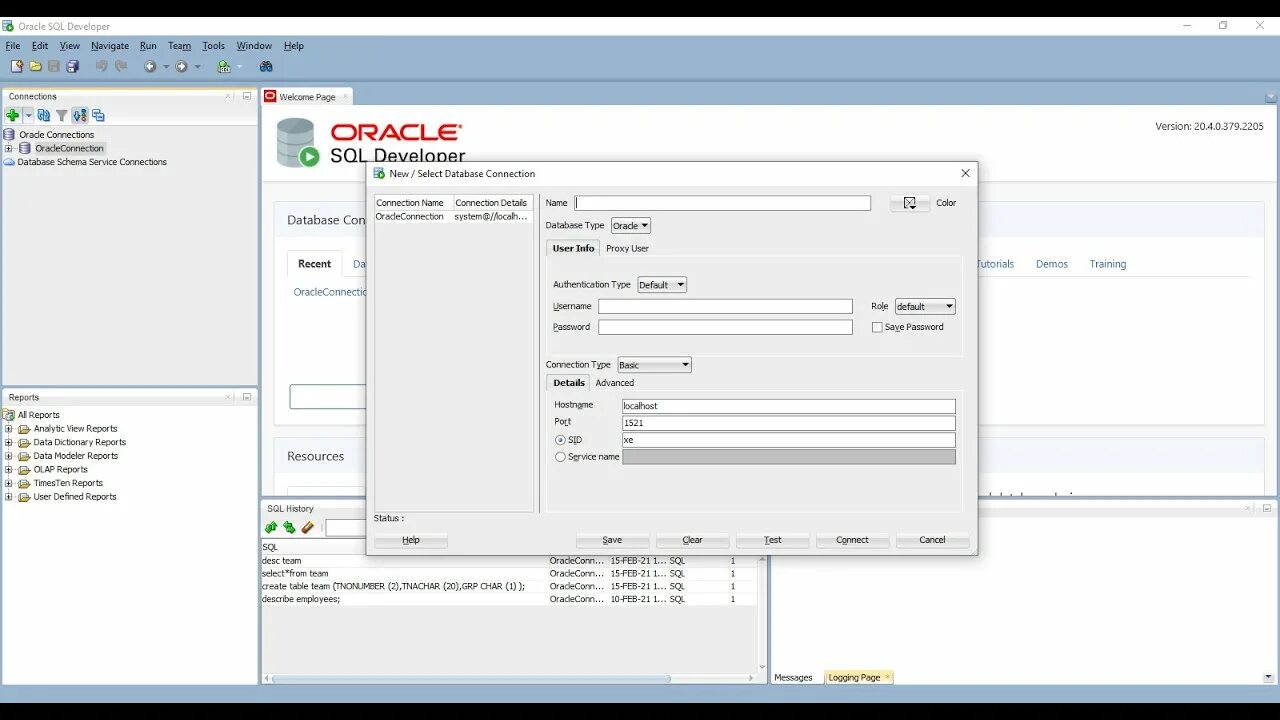Open the Tools menu

[x=214, y=46]
